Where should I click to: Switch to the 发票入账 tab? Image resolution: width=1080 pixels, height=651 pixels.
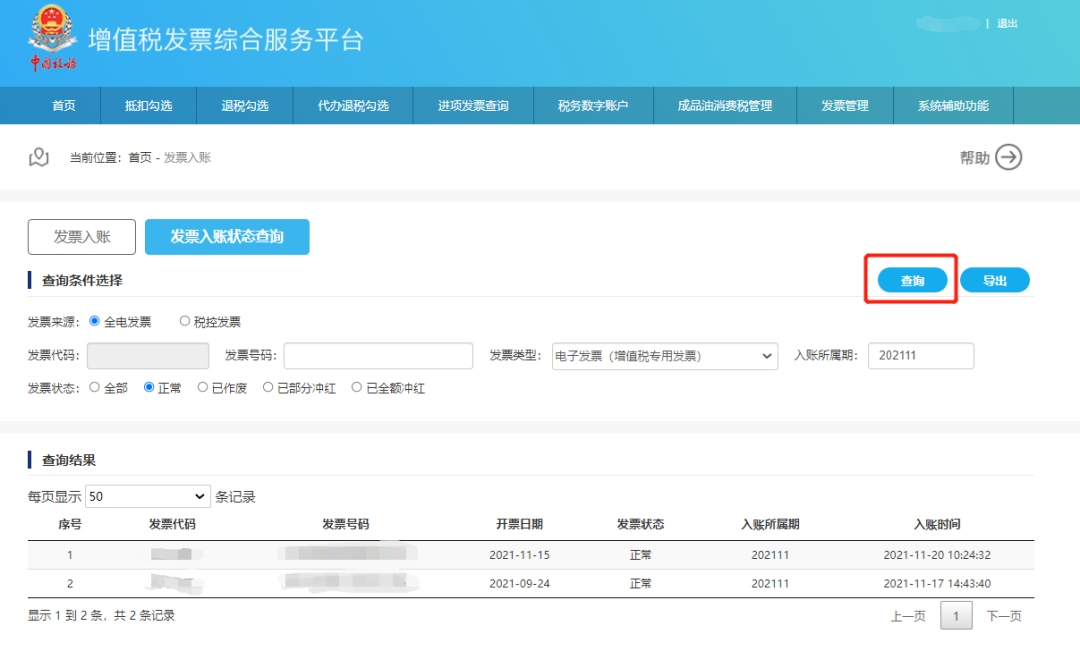click(81, 236)
